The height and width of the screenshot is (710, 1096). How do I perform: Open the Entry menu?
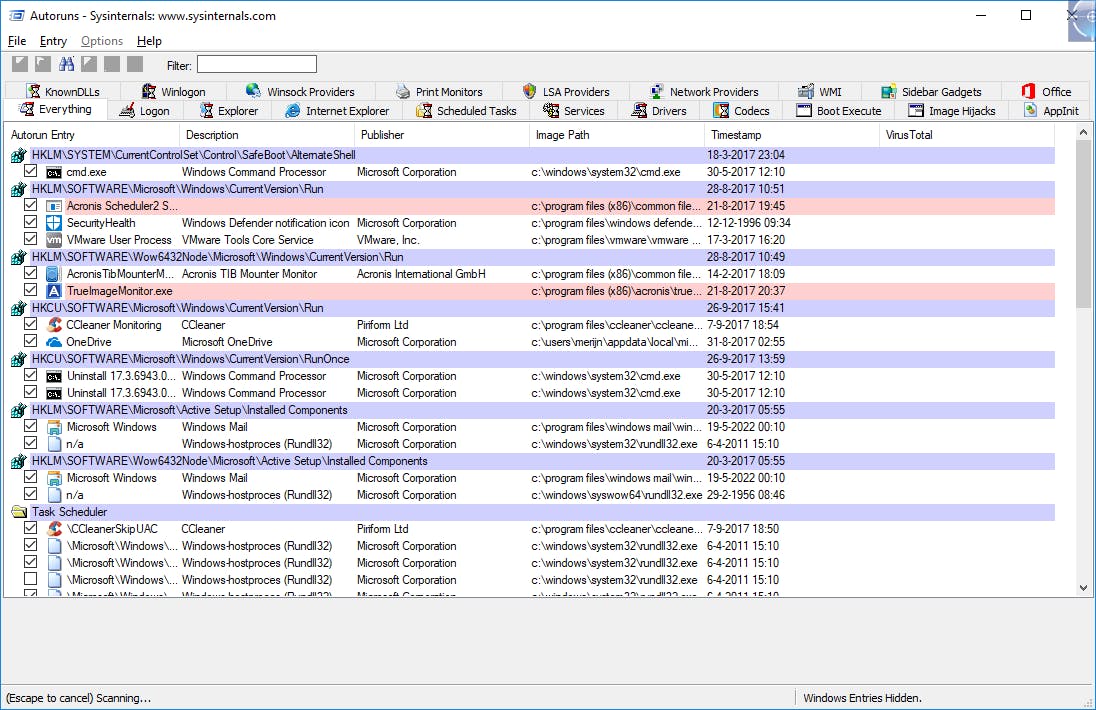pyautogui.click(x=52, y=41)
